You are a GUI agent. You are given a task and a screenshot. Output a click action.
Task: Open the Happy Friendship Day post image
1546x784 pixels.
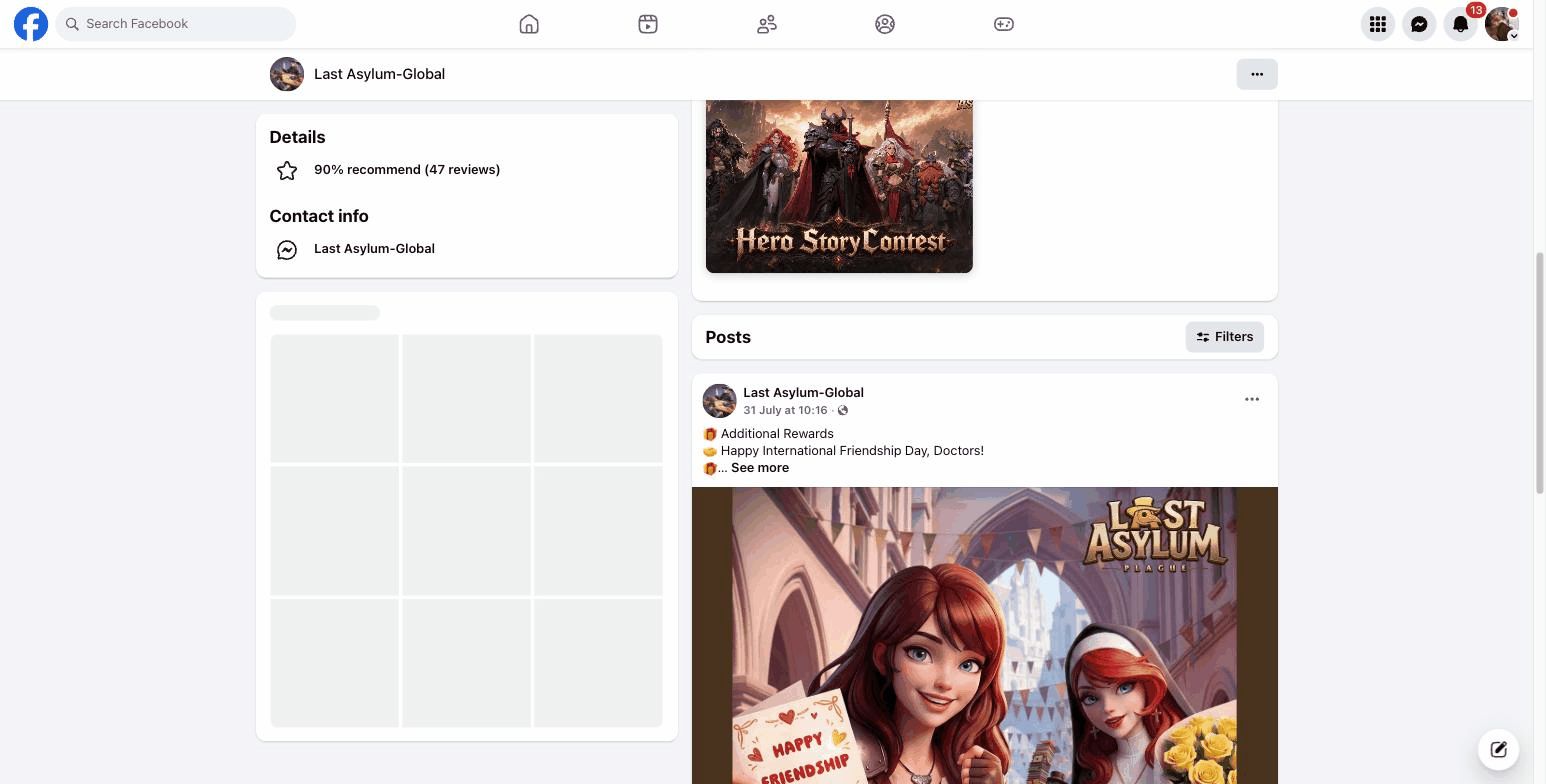(985, 635)
